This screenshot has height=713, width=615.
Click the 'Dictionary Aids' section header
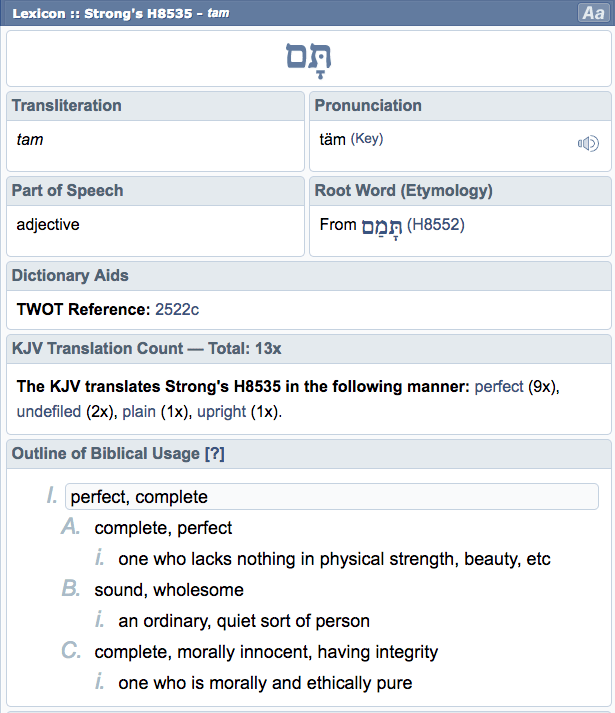coord(70,276)
